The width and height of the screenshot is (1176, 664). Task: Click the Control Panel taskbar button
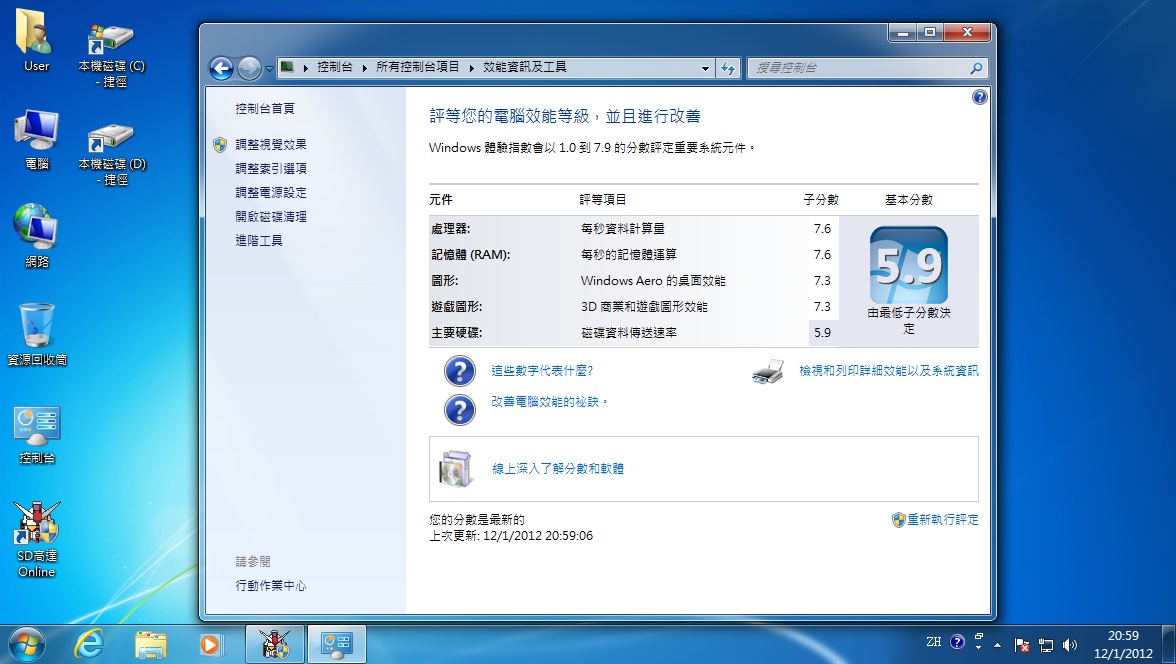pos(336,644)
